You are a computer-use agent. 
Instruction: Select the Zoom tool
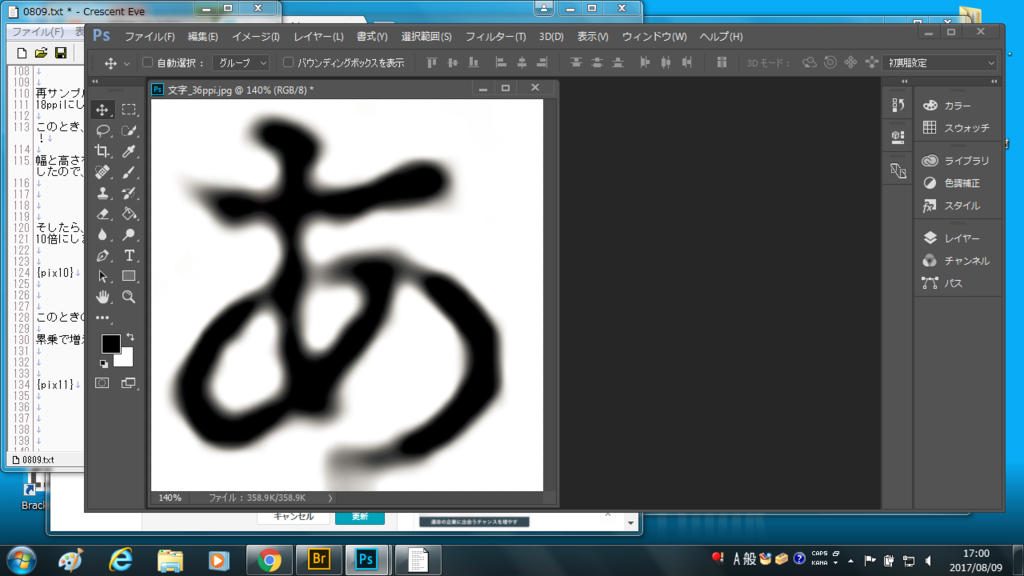tap(129, 297)
